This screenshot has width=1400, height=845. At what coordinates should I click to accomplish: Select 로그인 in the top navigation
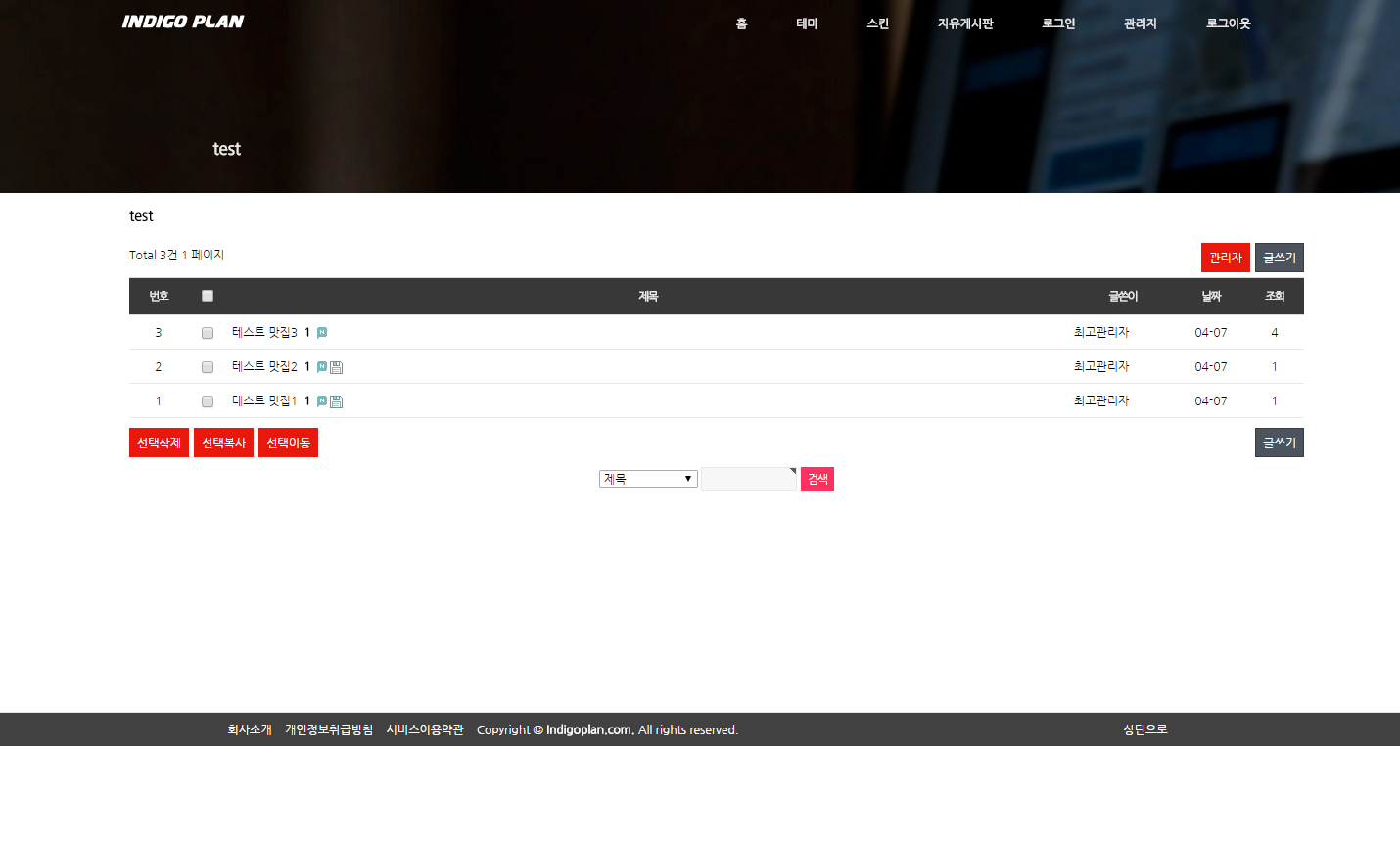click(1058, 23)
